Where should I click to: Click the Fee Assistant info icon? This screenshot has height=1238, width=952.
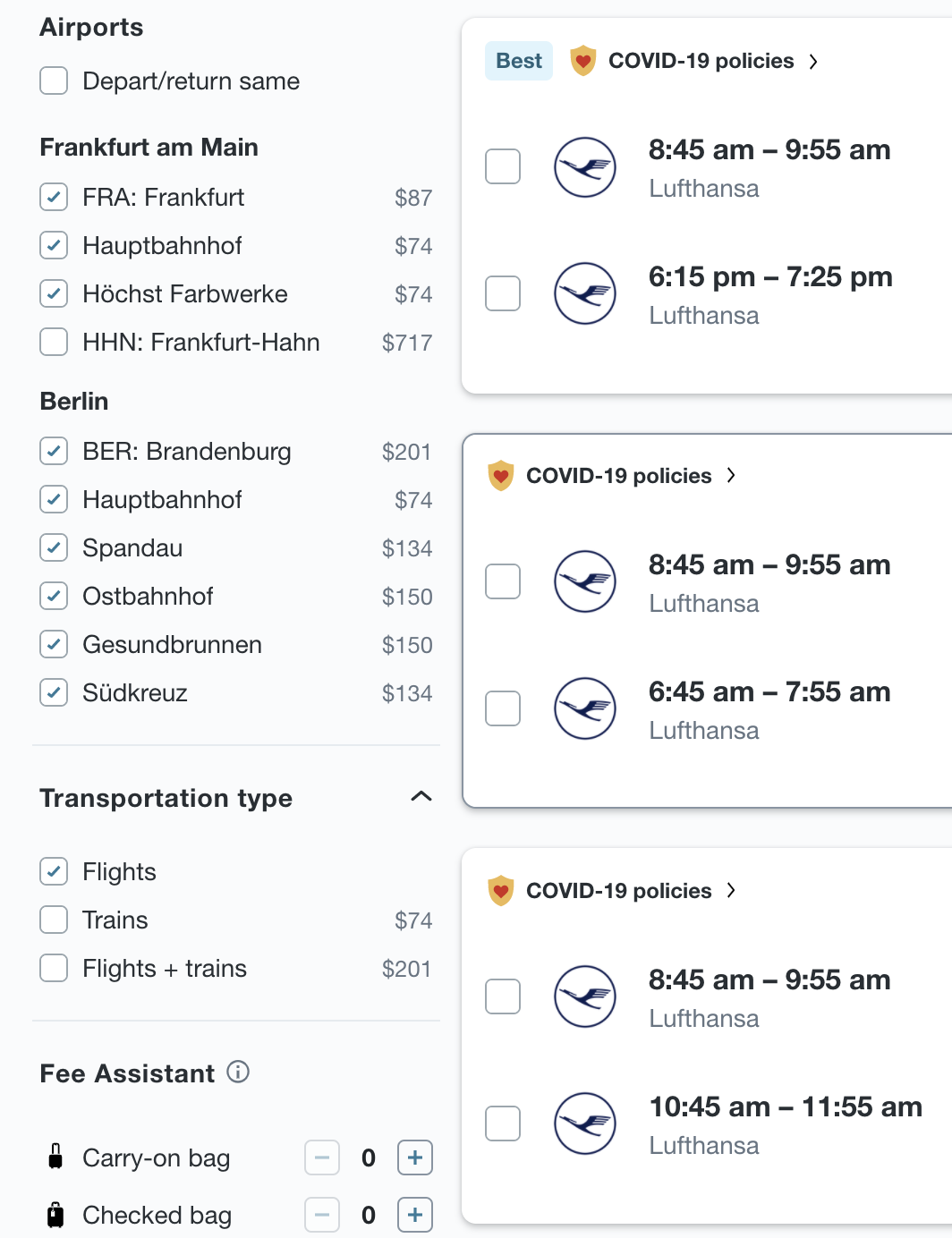pyautogui.click(x=238, y=1072)
